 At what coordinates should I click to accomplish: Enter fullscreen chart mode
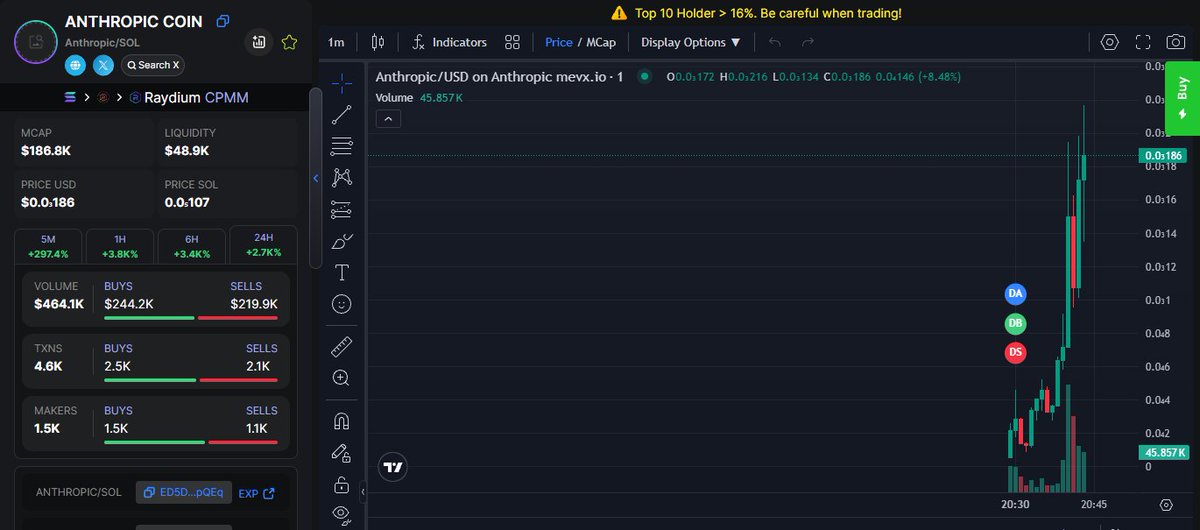[1143, 42]
